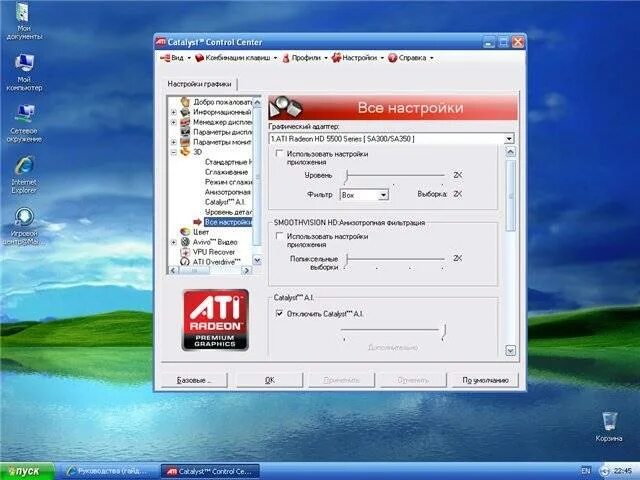640x480 pixels.
Task: Open the Комбинации клавиш menu
Action: [x=236, y=58]
